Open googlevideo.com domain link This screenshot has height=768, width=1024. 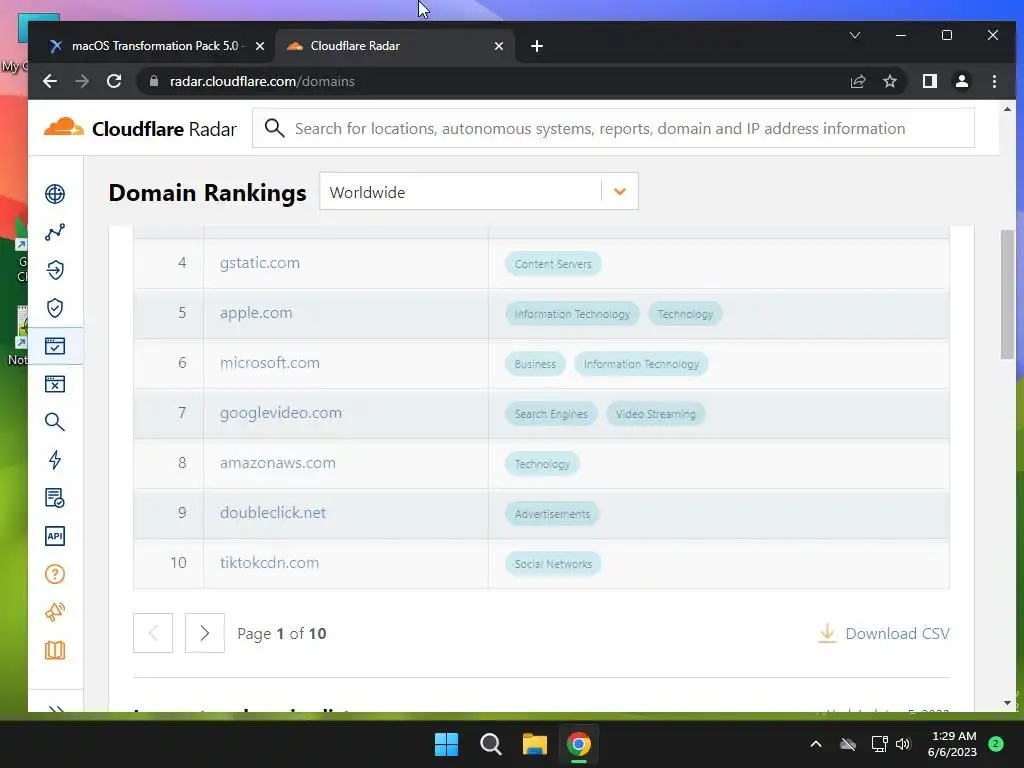tap(281, 413)
